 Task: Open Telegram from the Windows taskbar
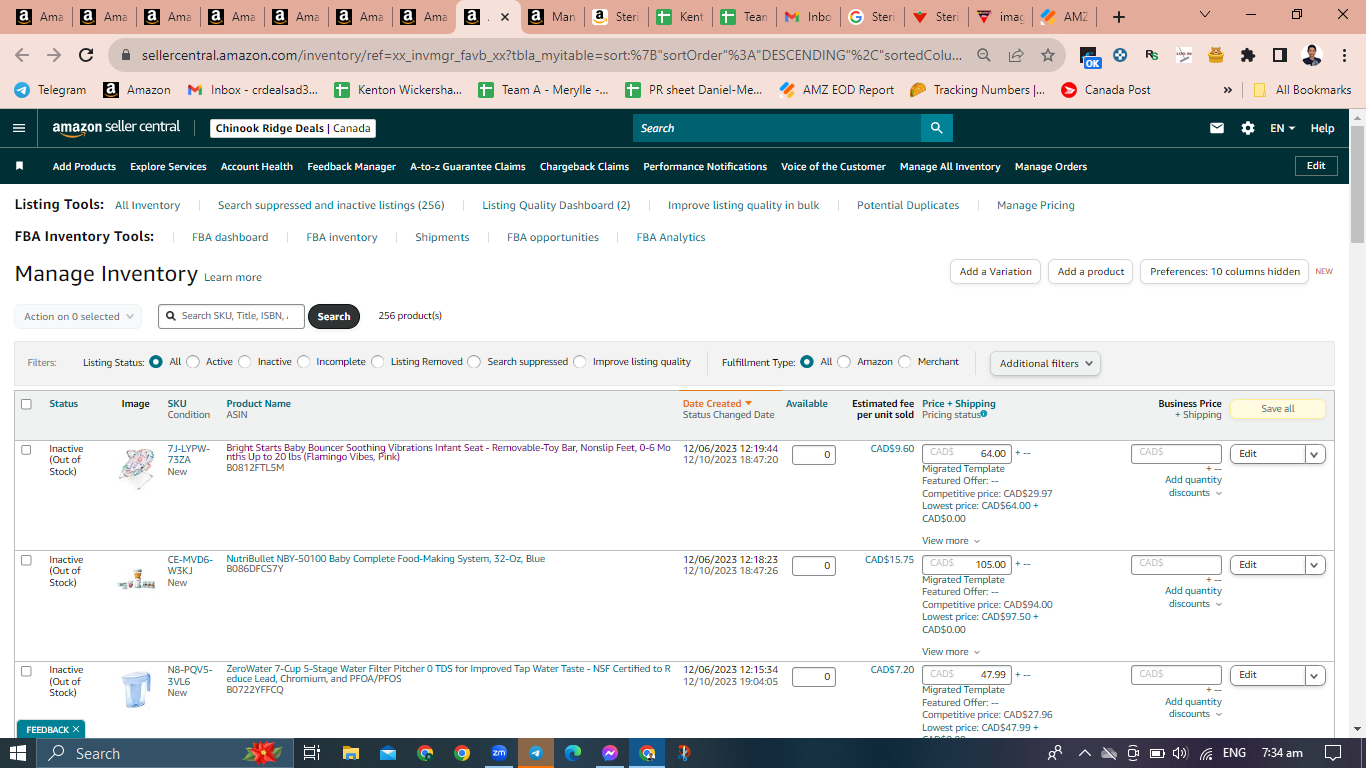536,753
